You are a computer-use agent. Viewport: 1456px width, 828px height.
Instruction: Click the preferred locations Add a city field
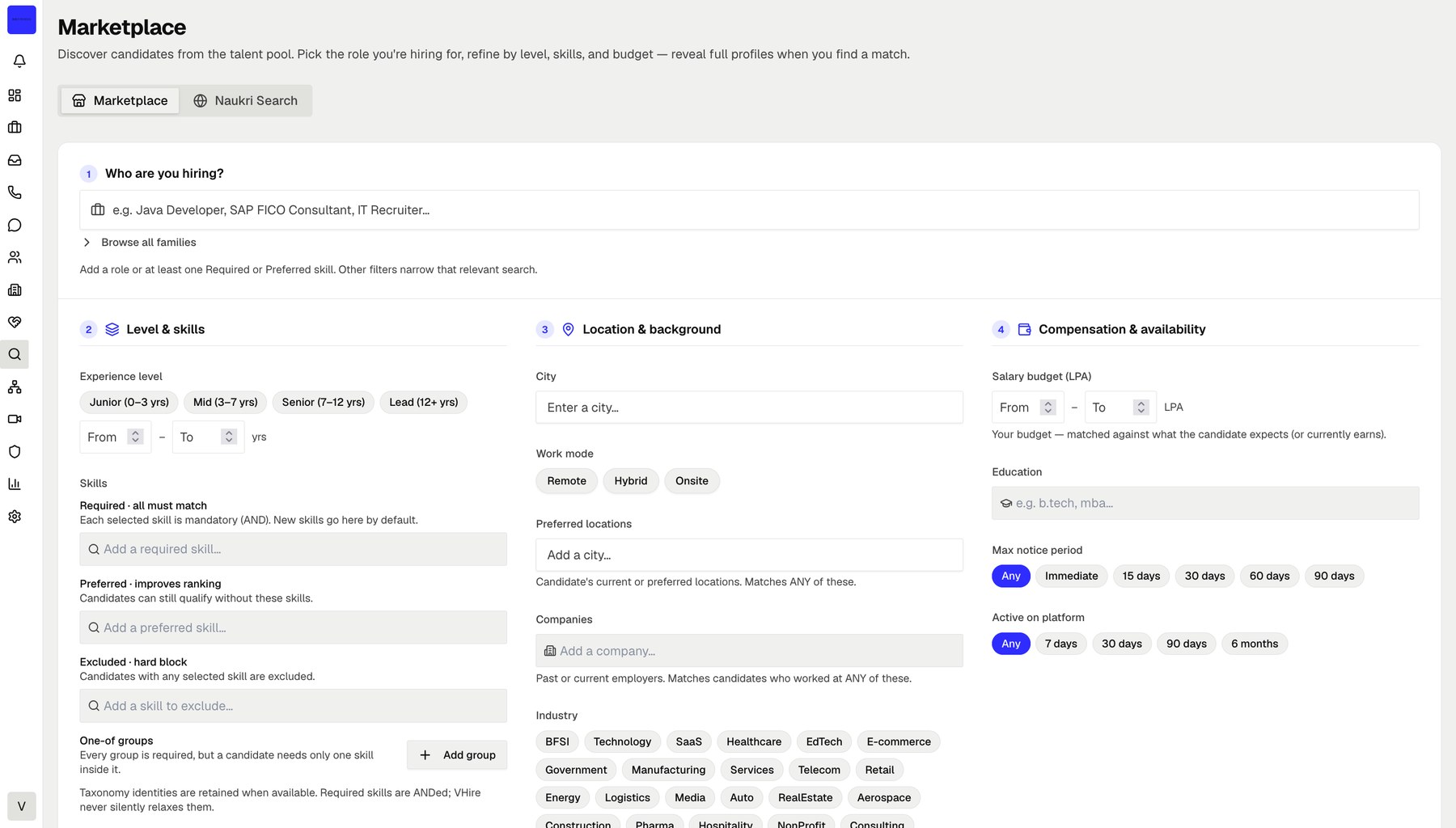click(749, 556)
